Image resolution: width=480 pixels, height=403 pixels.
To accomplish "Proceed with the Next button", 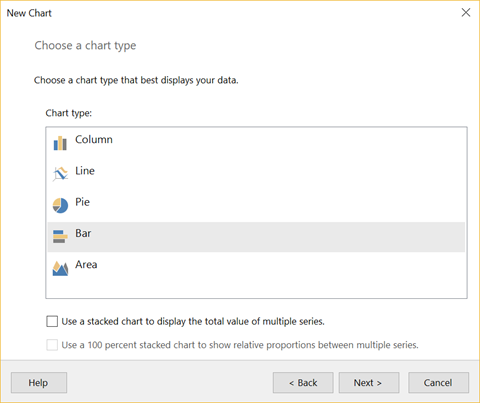I will pyautogui.click(x=369, y=383).
